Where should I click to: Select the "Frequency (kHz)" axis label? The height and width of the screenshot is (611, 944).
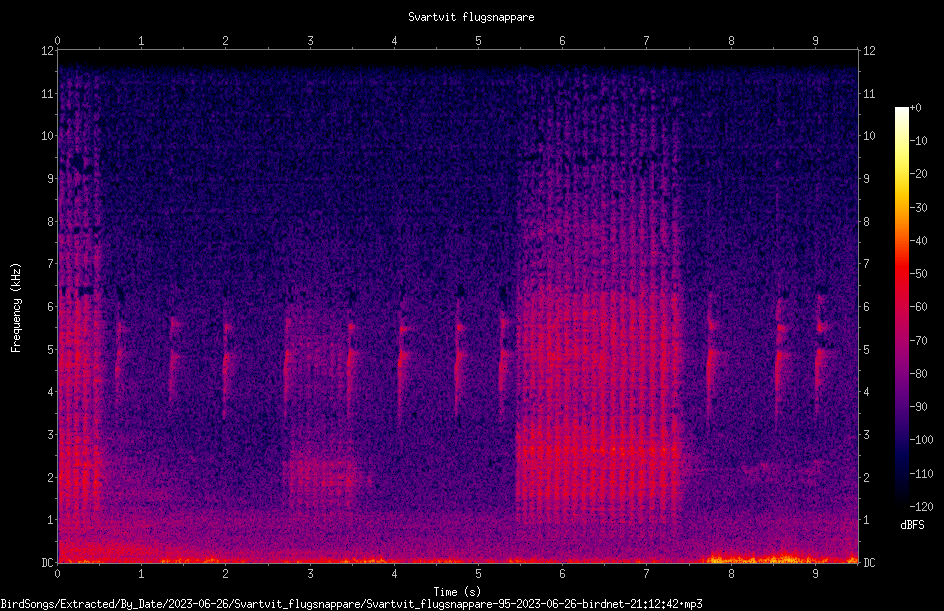tap(16, 308)
